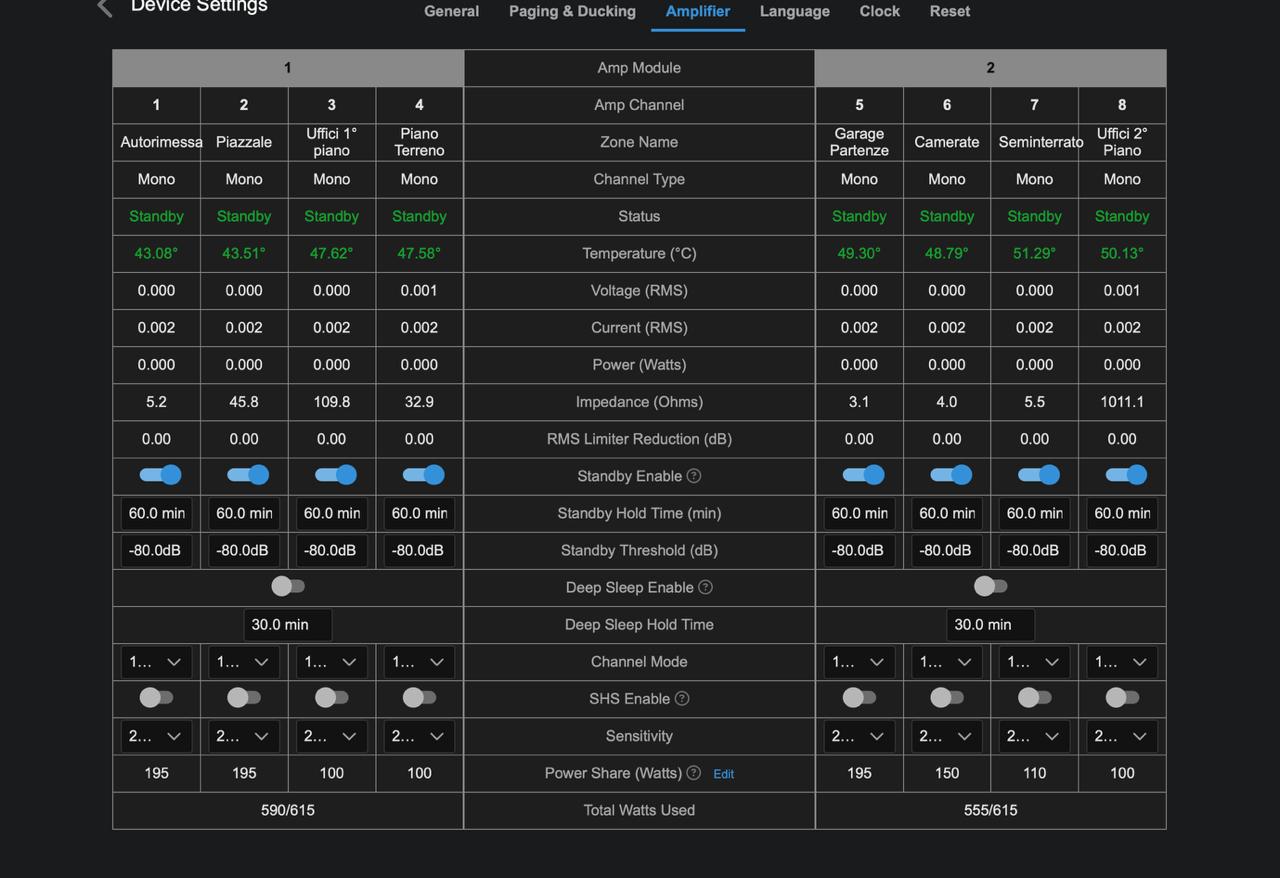Enable SHS for channel 2
The image size is (1280, 878).
[x=244, y=697]
